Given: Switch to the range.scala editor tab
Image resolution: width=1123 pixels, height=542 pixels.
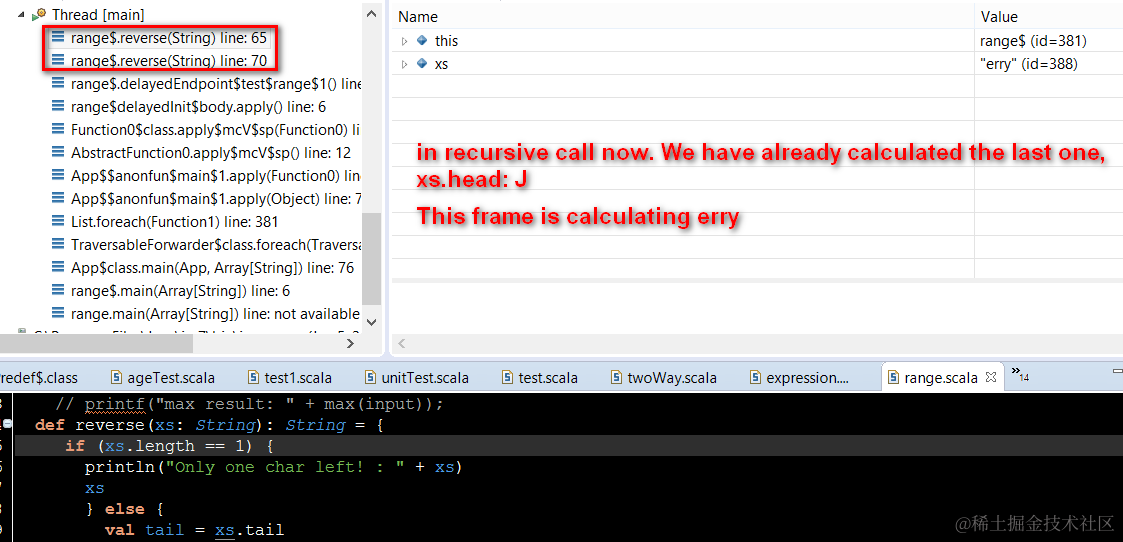Looking at the screenshot, I should click(941, 378).
